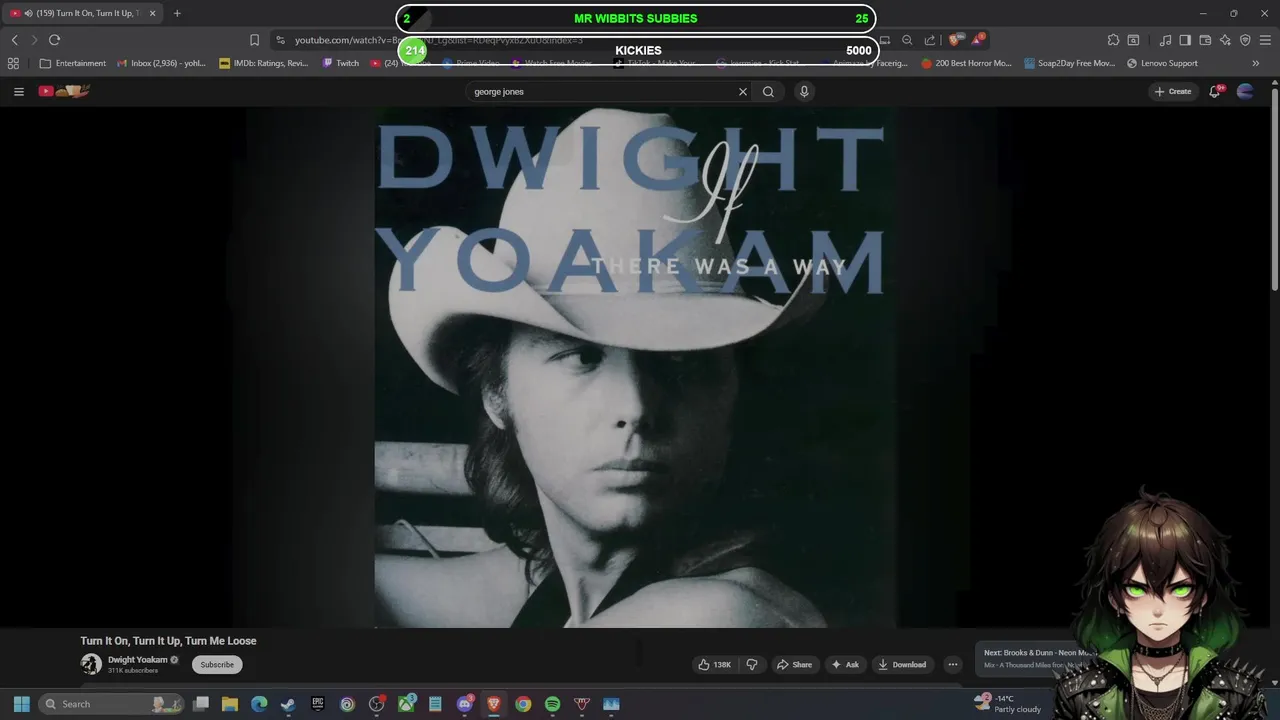Toggle the browser sidebar panel
Image resolution: width=1280 pixels, height=720 pixels.
coord(1185,40)
